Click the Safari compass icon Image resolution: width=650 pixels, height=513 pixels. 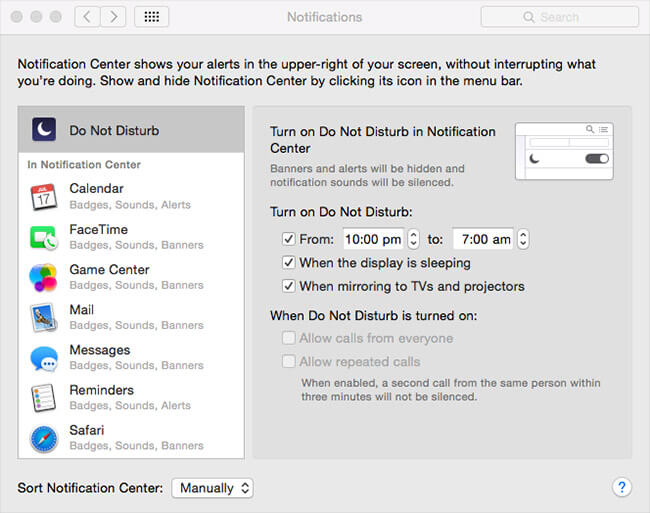tap(44, 439)
